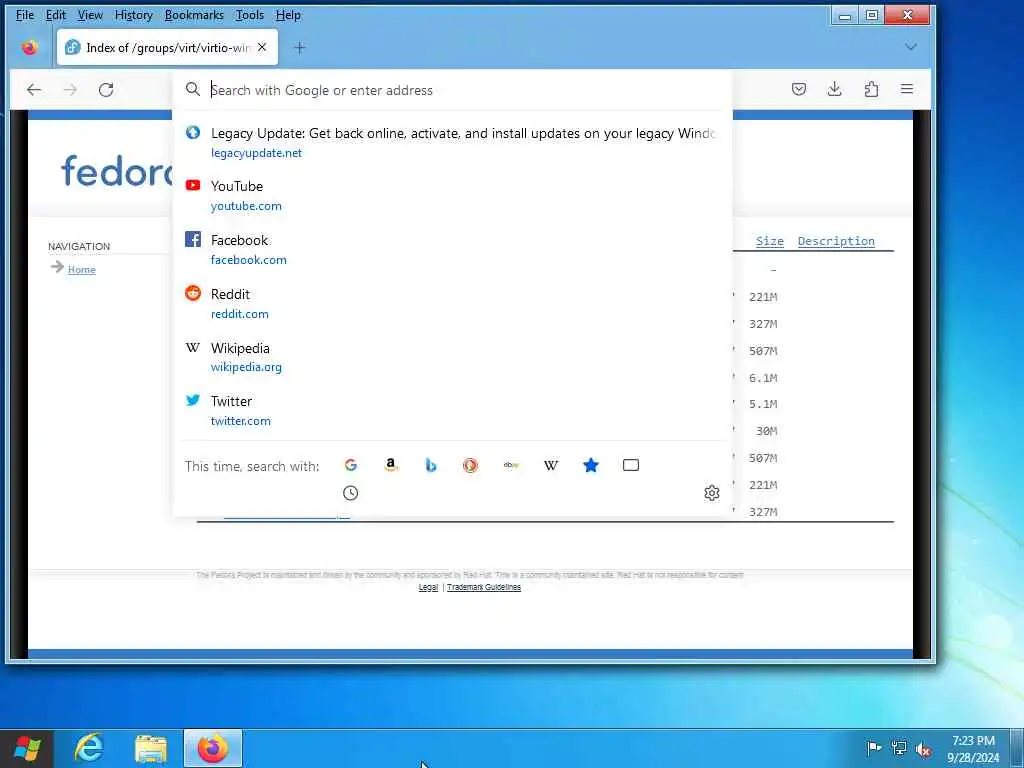Click the 30M size value
This screenshot has height=768, width=1024.
[x=766, y=431]
